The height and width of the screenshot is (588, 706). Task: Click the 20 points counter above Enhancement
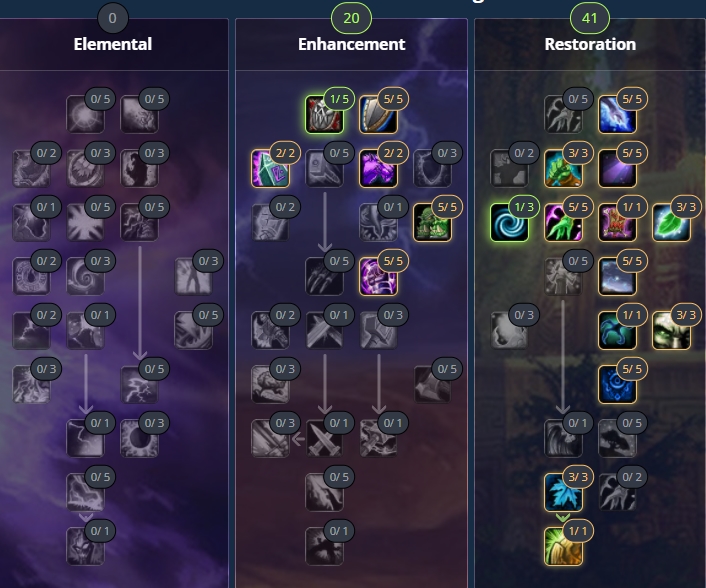pos(351,18)
